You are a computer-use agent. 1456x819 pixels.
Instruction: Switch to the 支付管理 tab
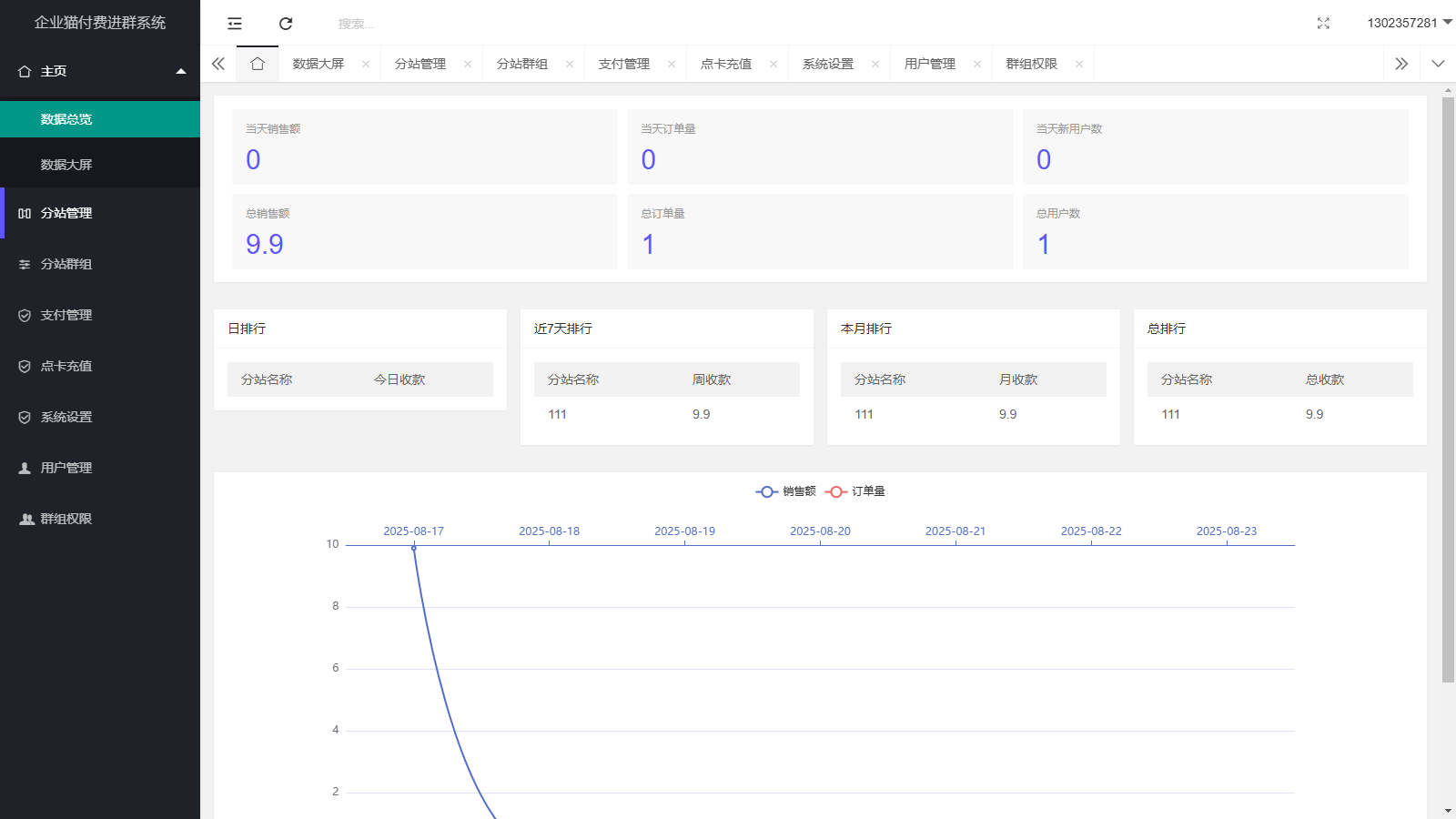coord(624,64)
